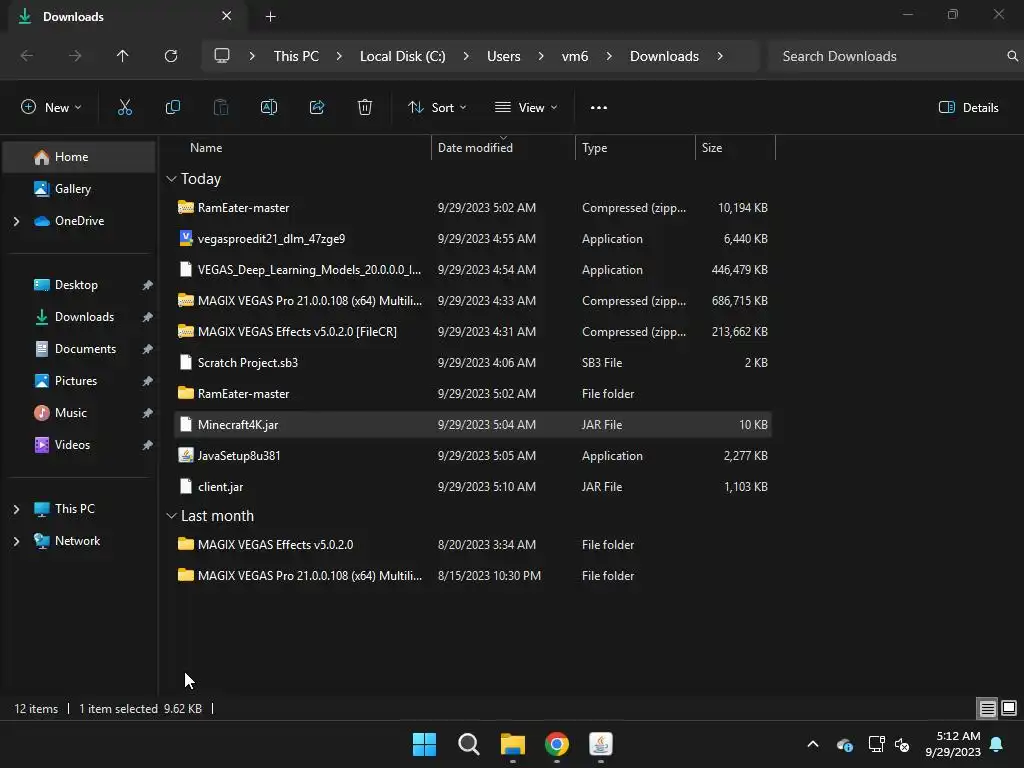Click the Delete trash can icon
The width and height of the screenshot is (1024, 768).
click(x=365, y=108)
